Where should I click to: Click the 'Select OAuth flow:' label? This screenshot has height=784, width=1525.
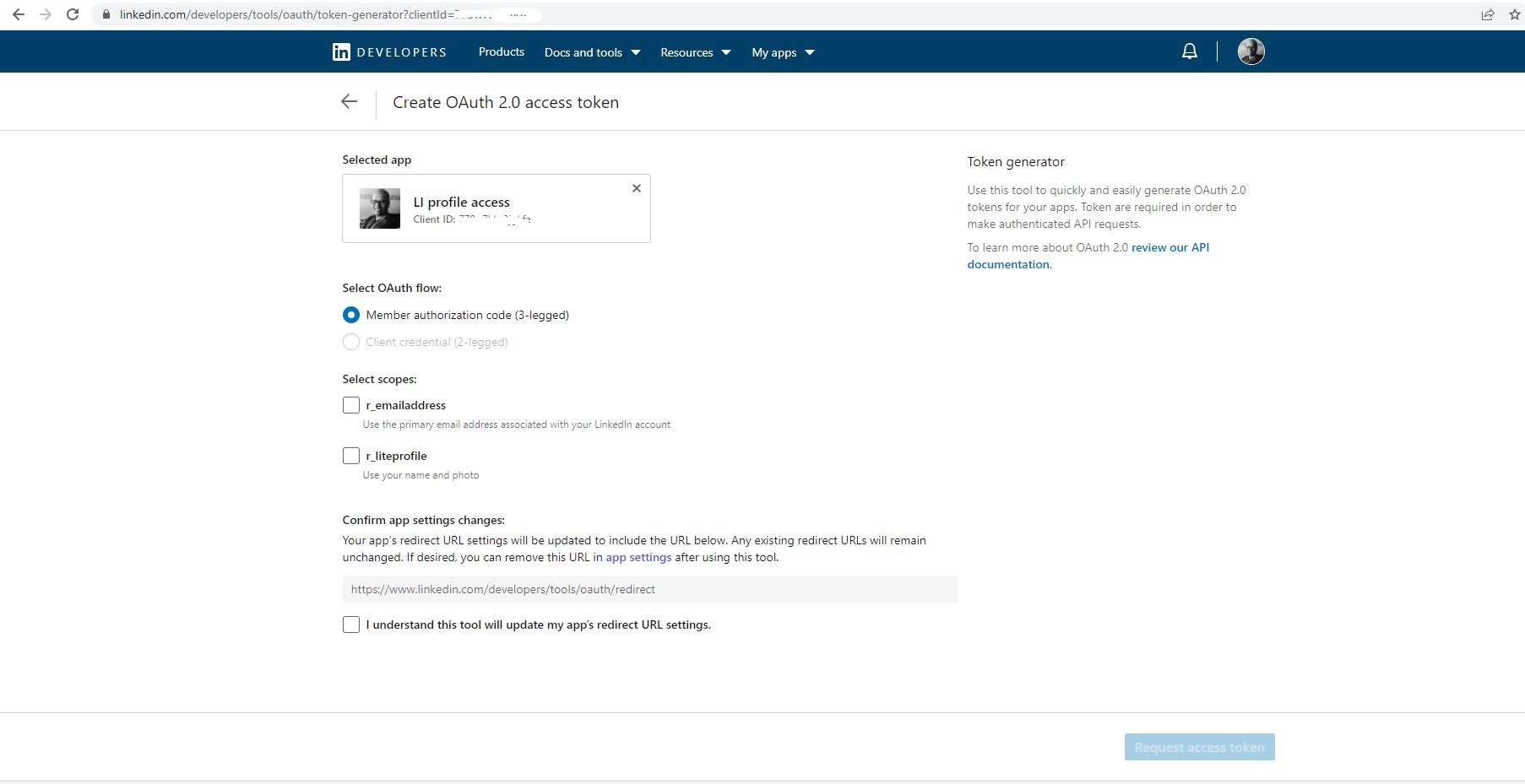pos(392,288)
